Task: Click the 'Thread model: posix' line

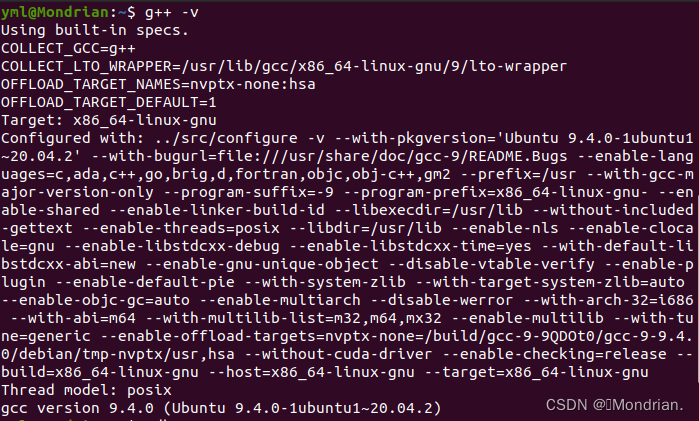Action: tap(86, 390)
